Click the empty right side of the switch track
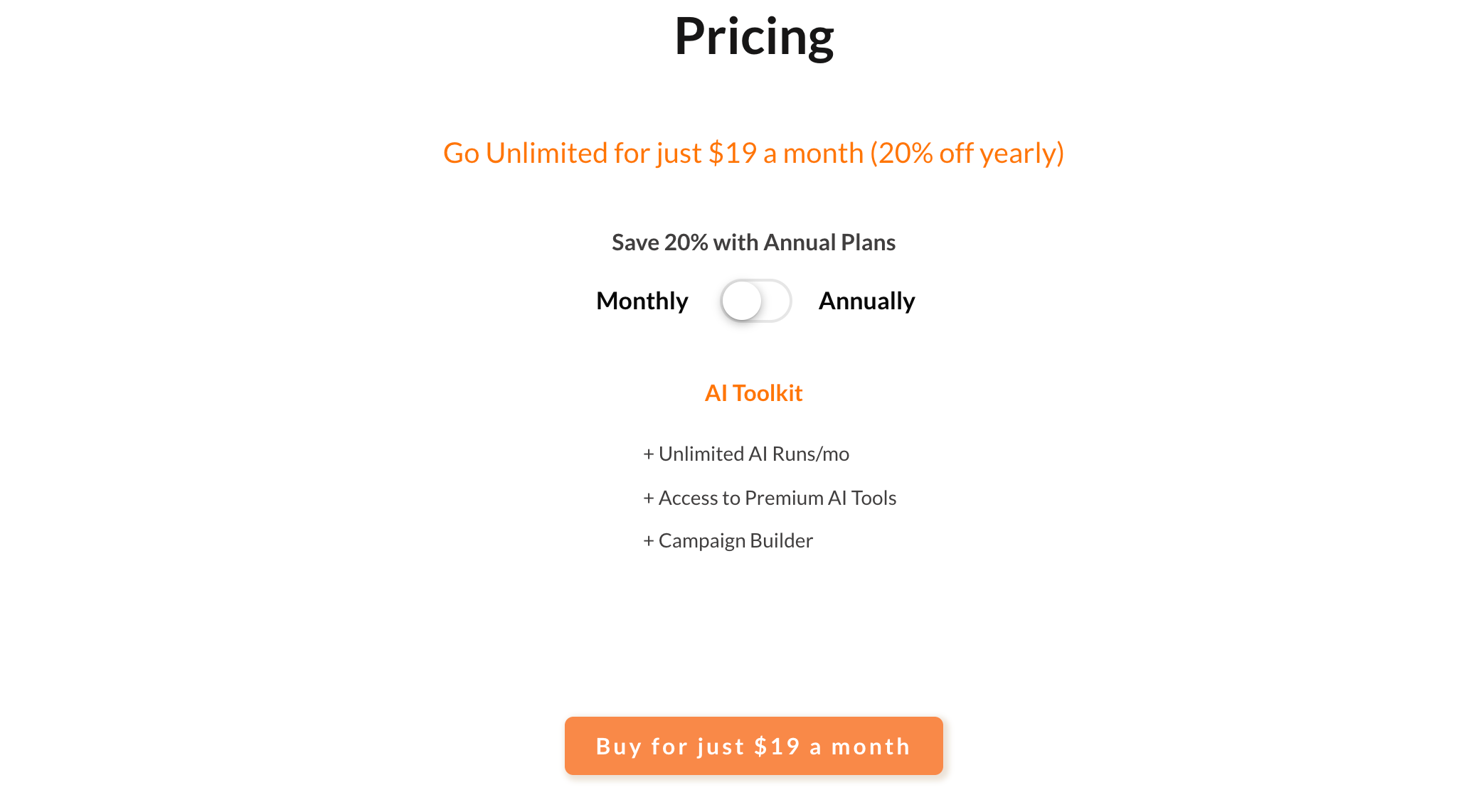This screenshot has width=1471, height=812. tap(776, 301)
